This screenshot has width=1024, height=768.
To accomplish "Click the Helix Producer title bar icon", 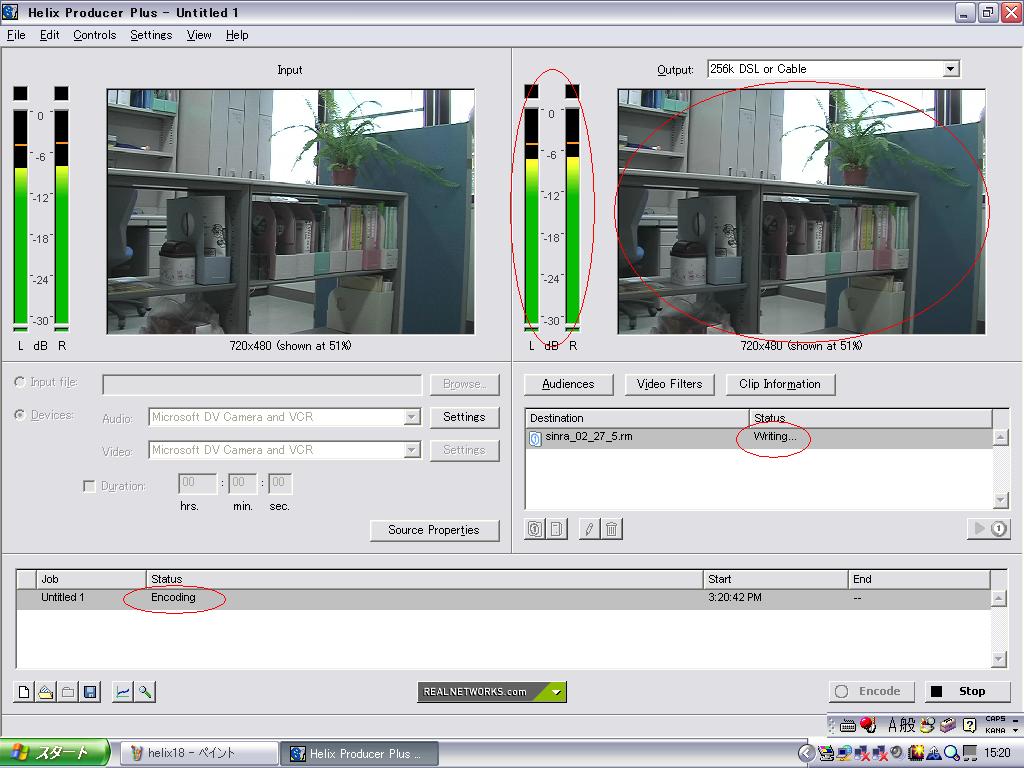I will tap(10, 12).
